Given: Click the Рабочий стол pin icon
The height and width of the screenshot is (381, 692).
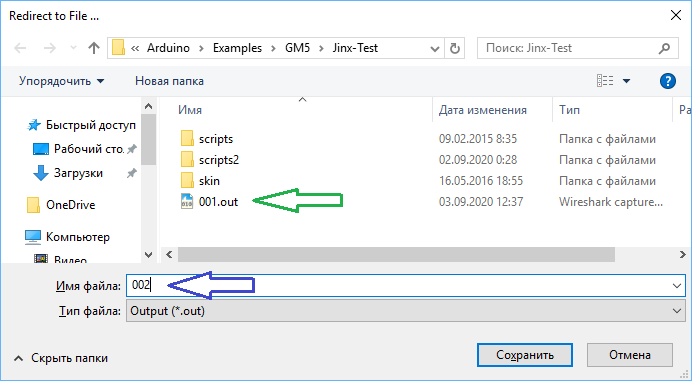Looking at the screenshot, I should tap(131, 149).
